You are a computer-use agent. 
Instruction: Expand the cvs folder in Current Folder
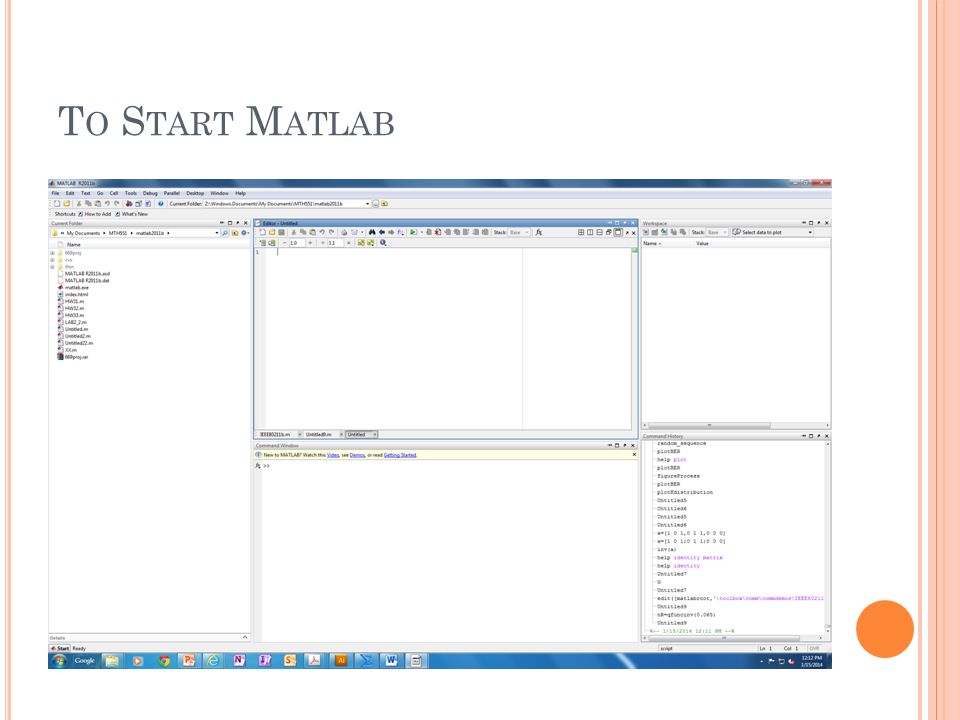coord(53,260)
